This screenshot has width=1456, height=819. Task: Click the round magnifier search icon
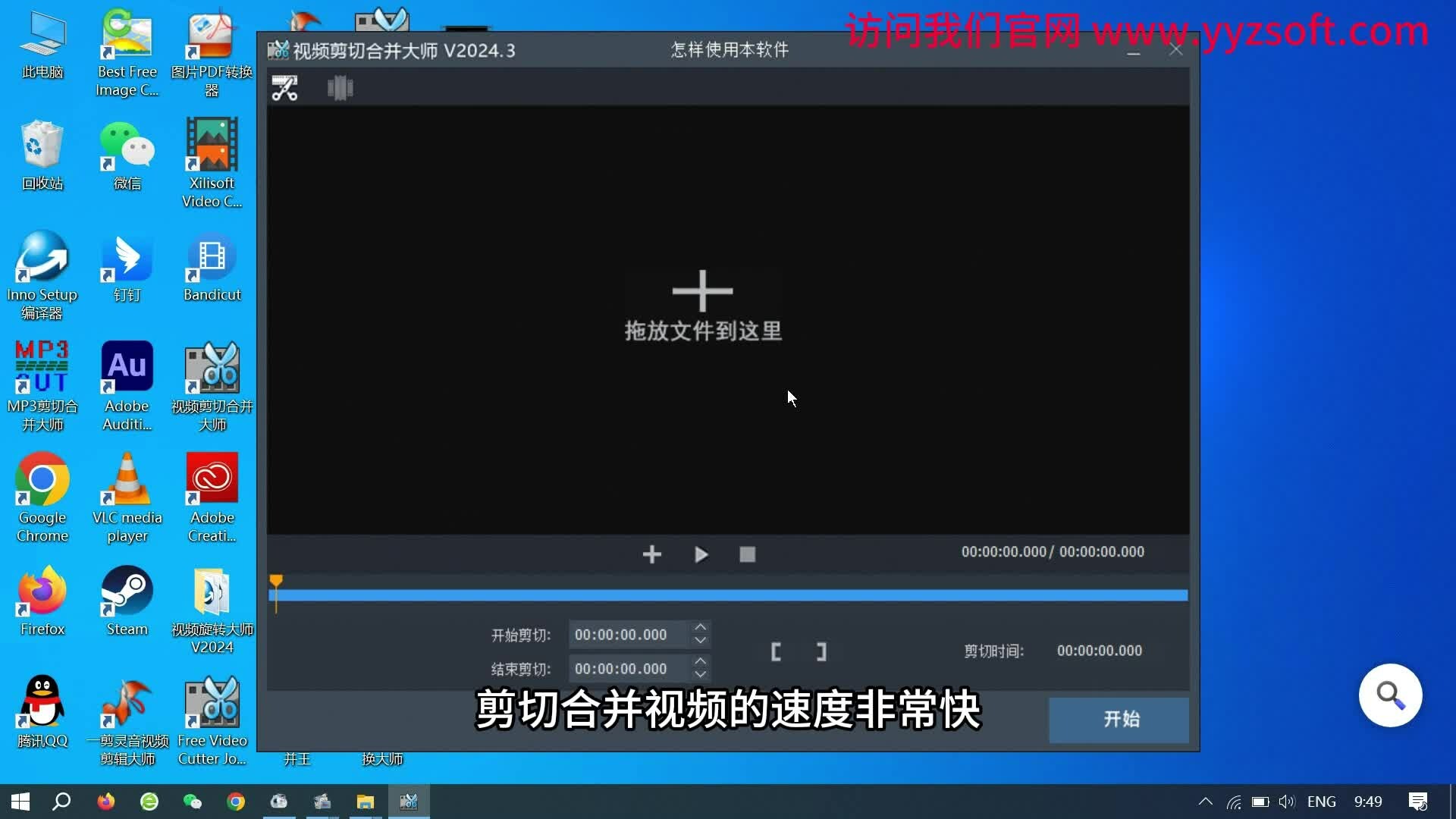(x=1390, y=695)
